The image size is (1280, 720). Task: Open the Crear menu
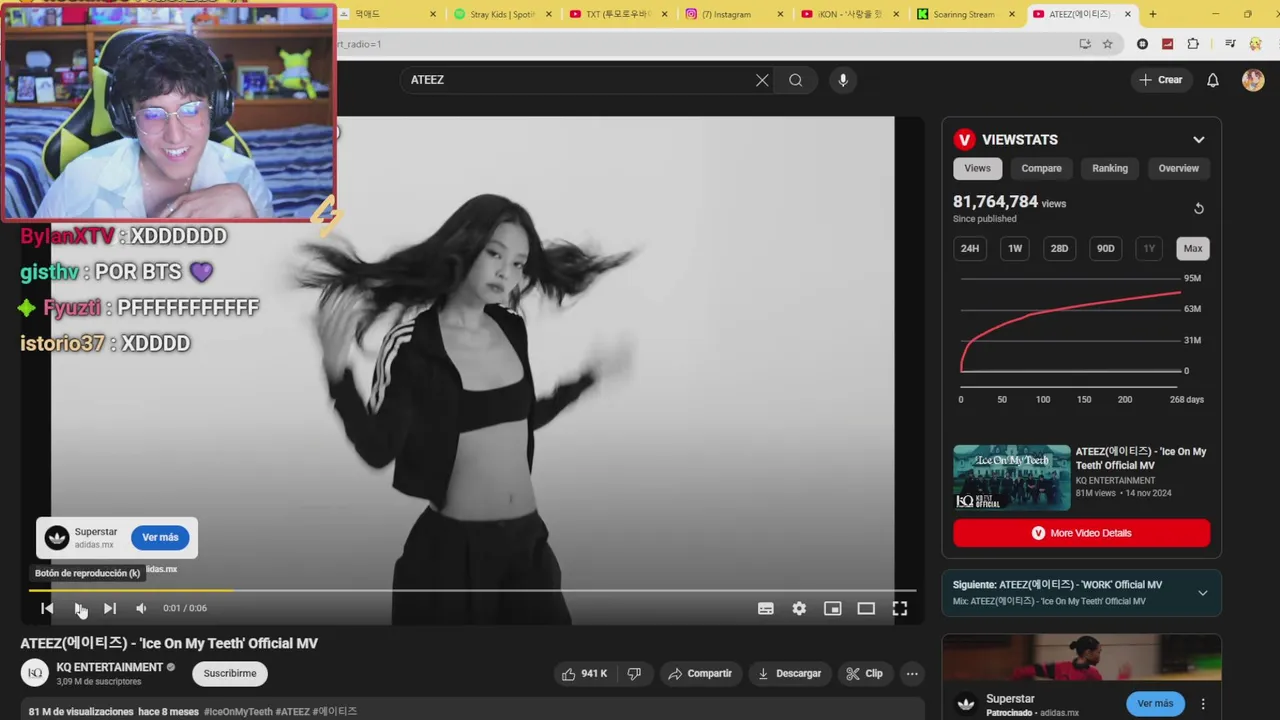click(1160, 80)
